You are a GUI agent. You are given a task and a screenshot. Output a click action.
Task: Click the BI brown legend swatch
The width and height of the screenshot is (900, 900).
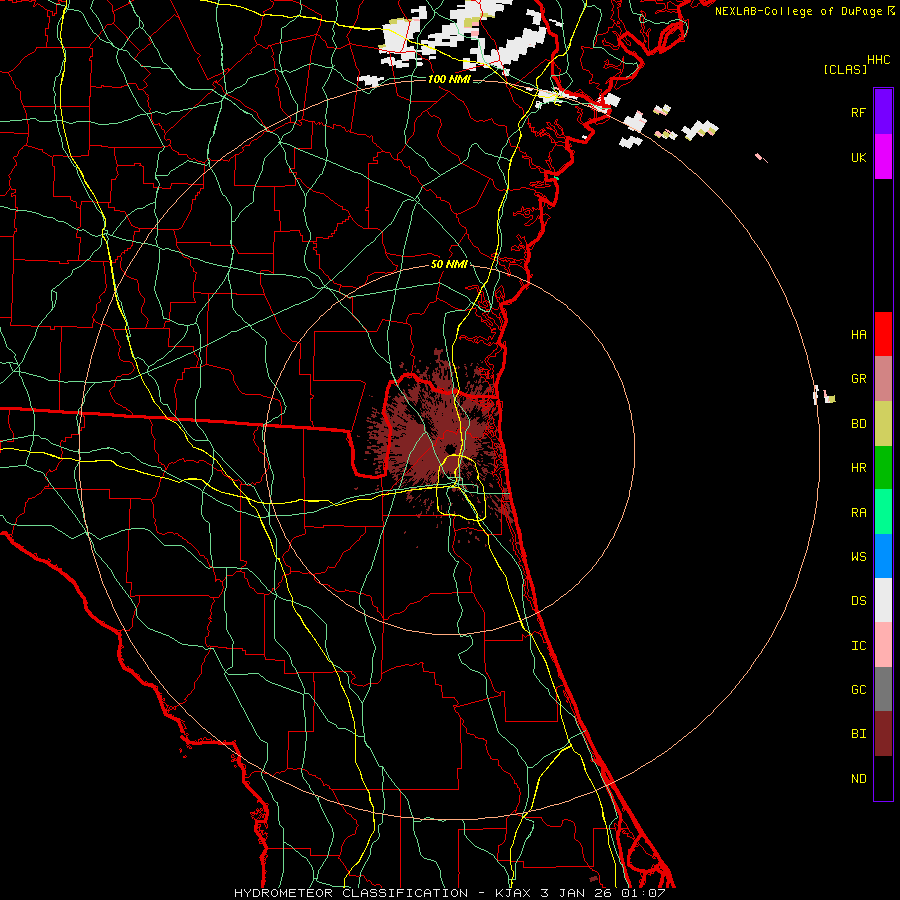click(x=883, y=734)
